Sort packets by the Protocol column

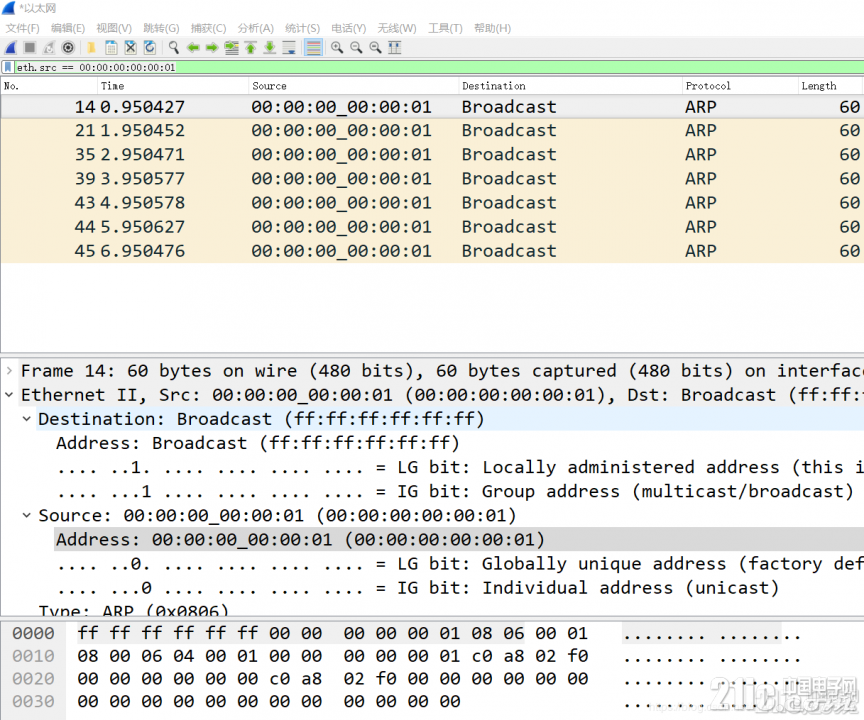(740, 86)
